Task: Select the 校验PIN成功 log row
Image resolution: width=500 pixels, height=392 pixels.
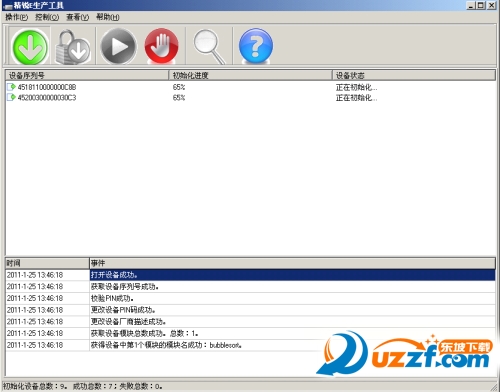Action: [250, 298]
